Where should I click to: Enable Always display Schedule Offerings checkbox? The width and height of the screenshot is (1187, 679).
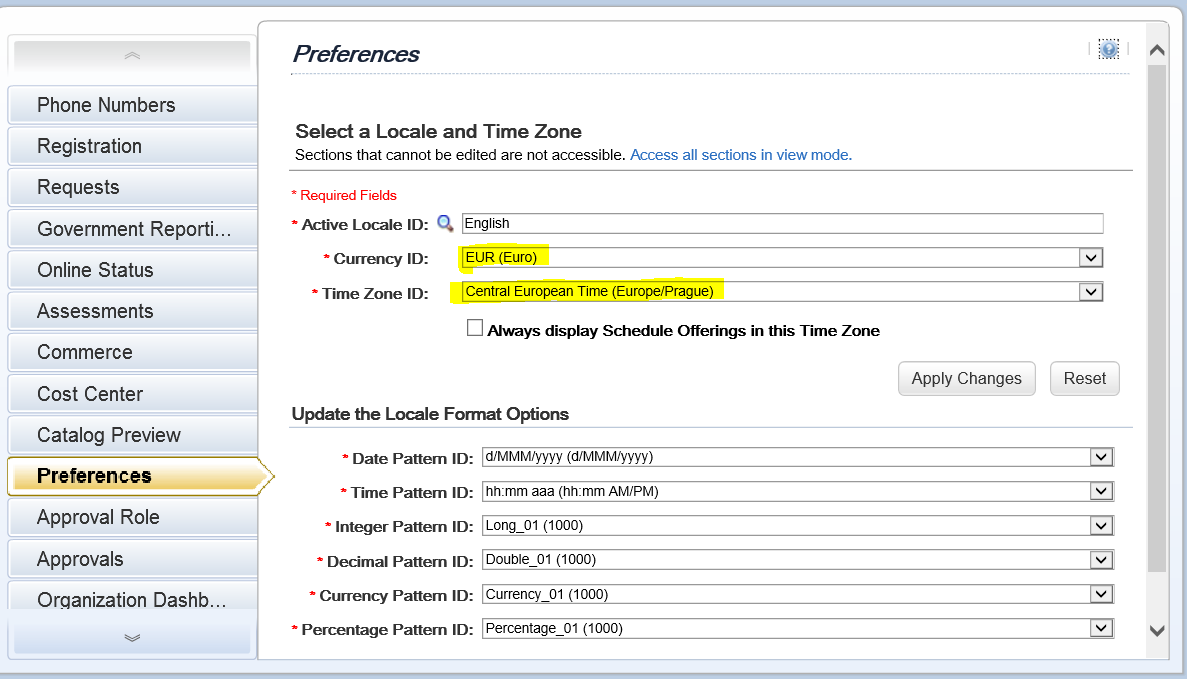click(x=475, y=328)
